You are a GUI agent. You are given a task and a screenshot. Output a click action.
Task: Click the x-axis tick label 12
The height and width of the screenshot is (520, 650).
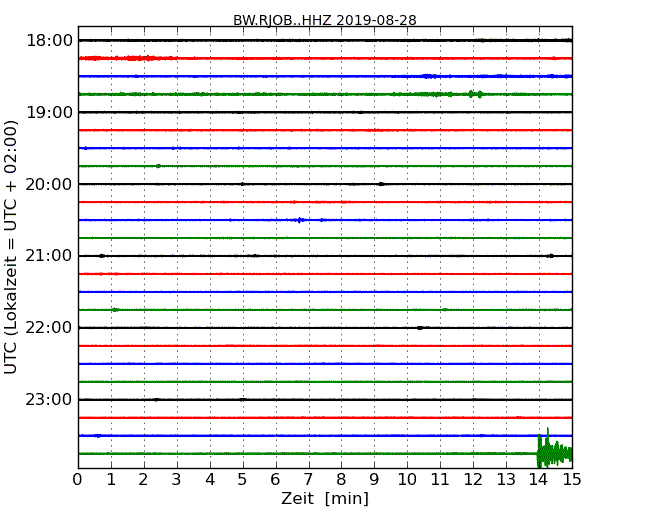tap(473, 480)
